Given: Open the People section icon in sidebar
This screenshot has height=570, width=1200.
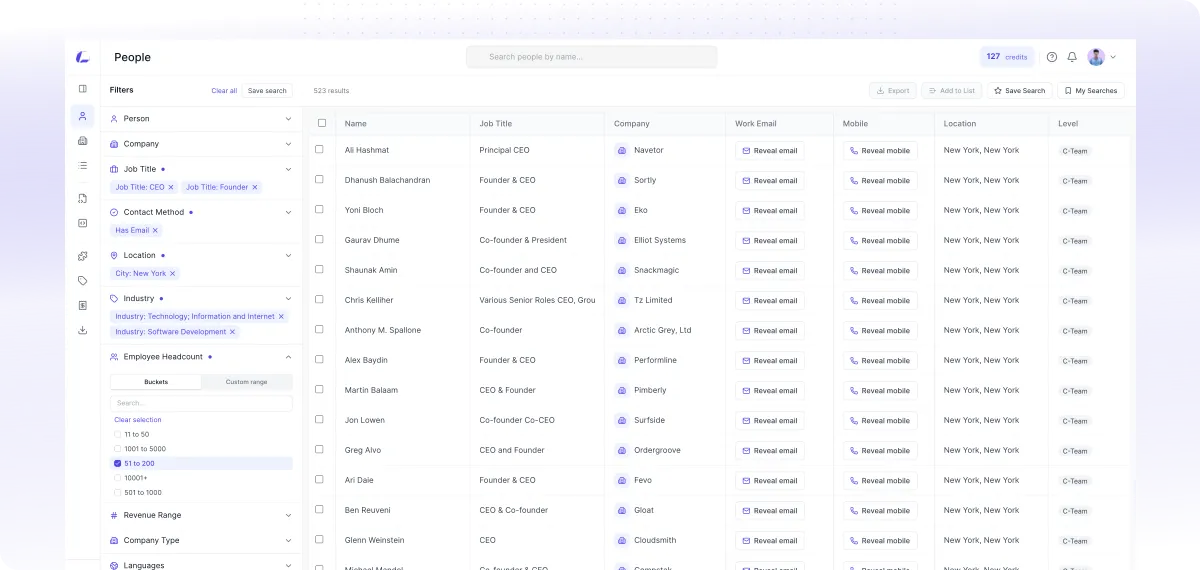Looking at the screenshot, I should (83, 116).
